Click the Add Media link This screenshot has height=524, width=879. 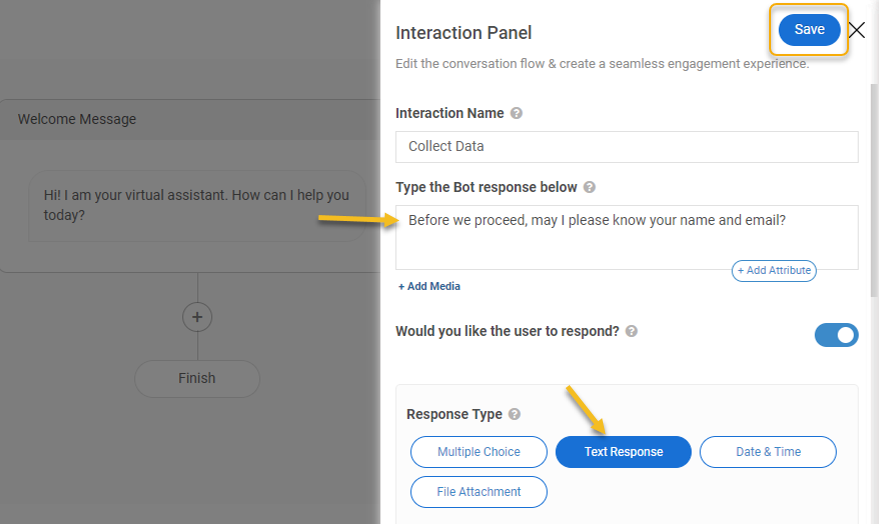(x=429, y=286)
